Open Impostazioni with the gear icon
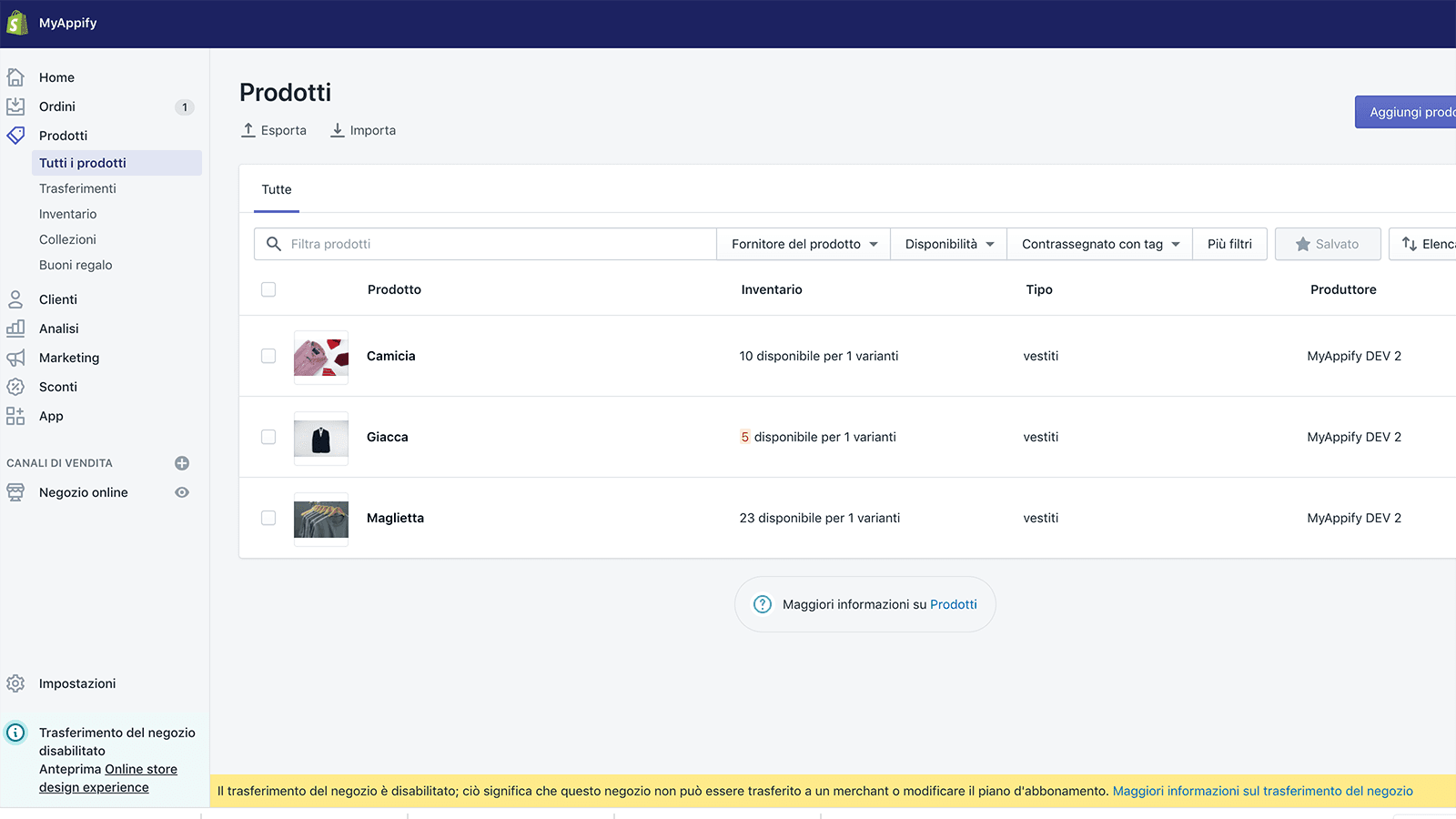This screenshot has width=1456, height=819. (x=16, y=682)
